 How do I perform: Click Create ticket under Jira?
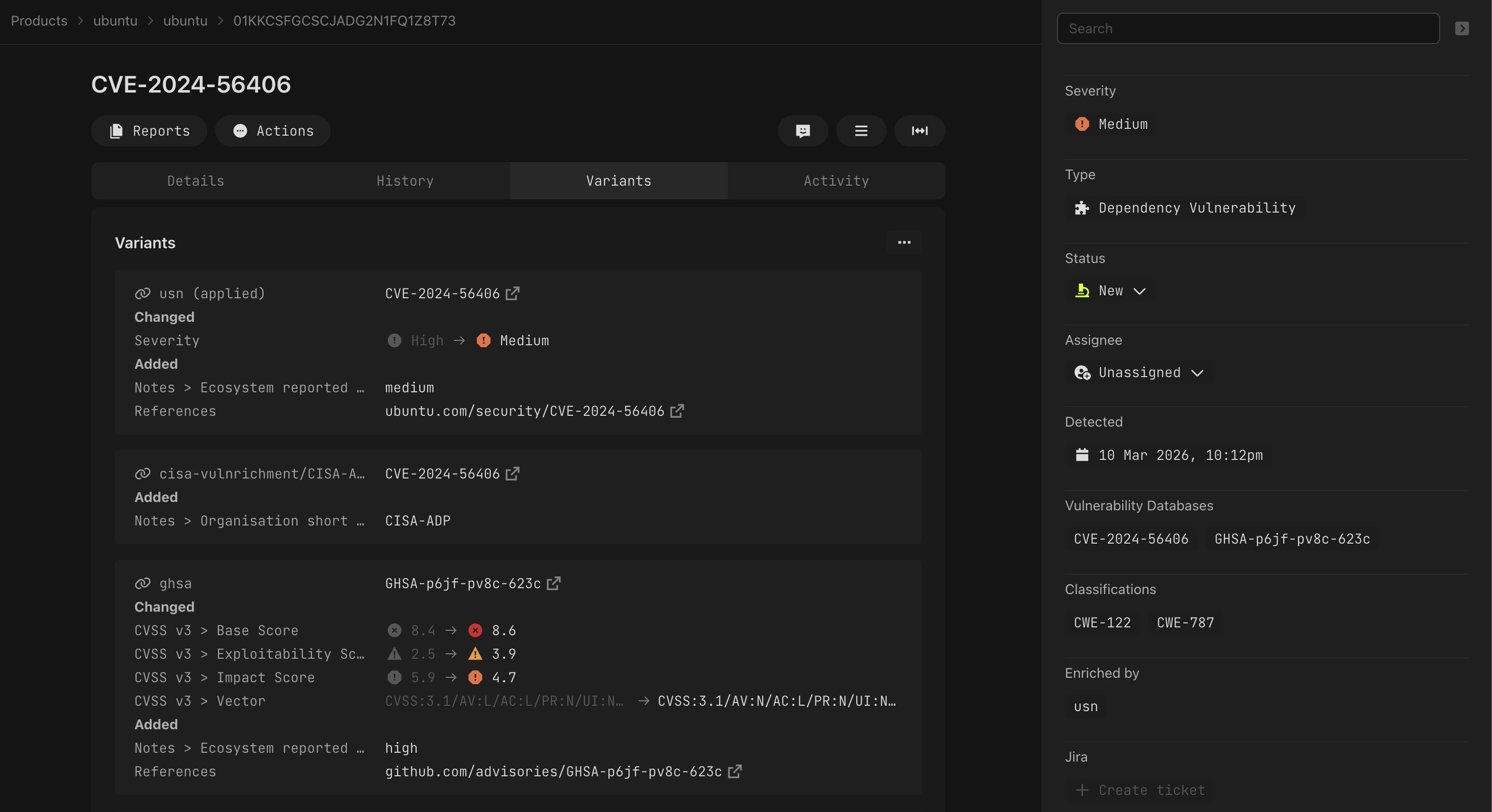tap(1140, 789)
